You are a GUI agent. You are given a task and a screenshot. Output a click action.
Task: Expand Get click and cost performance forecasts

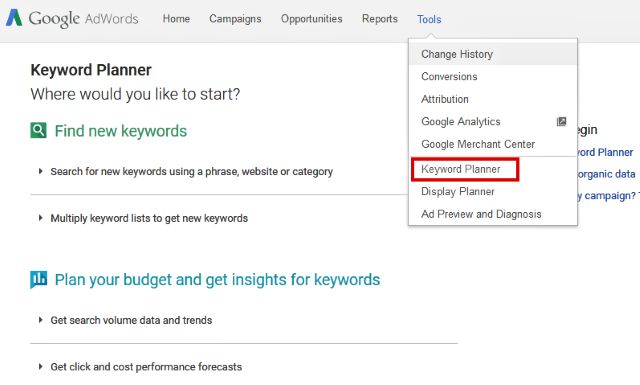146,367
